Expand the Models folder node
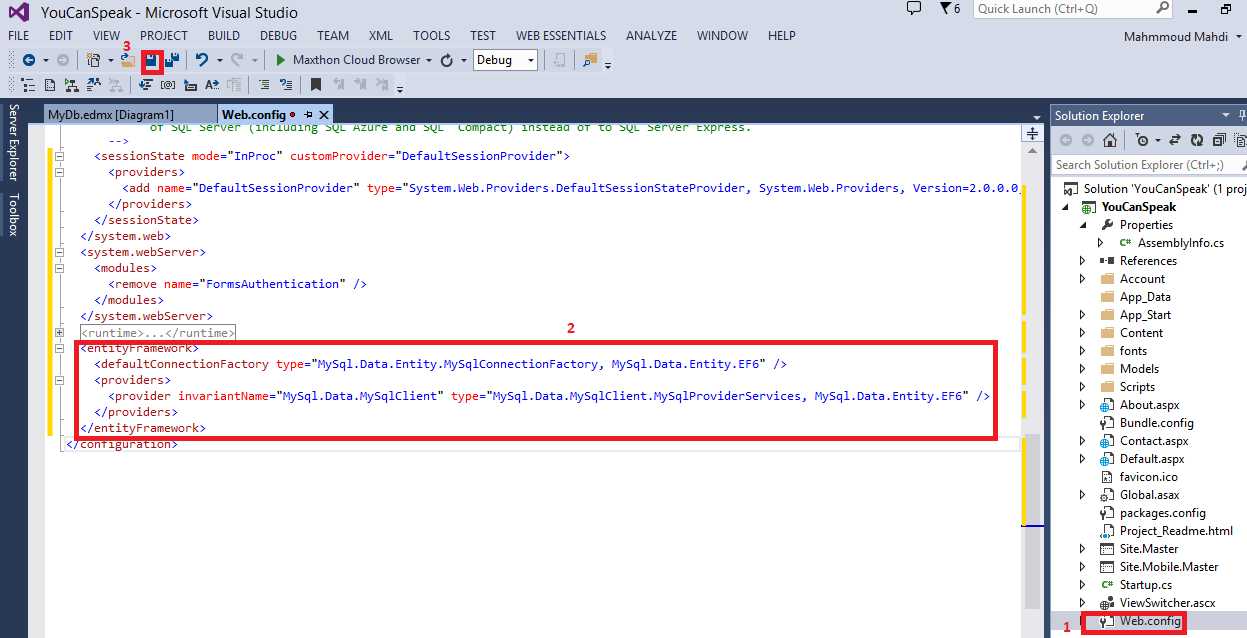Image resolution: width=1247 pixels, height=638 pixels. 1083,369
